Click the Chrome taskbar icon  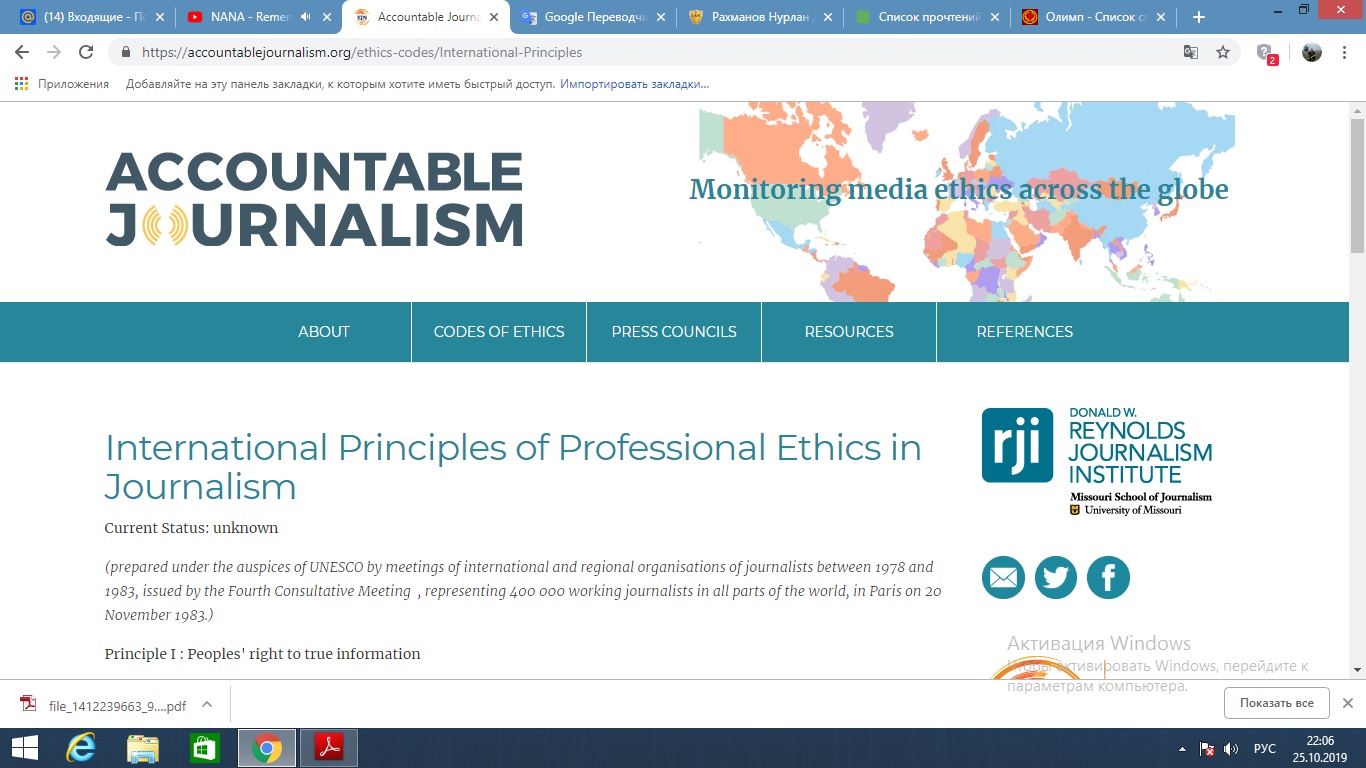tap(266, 747)
